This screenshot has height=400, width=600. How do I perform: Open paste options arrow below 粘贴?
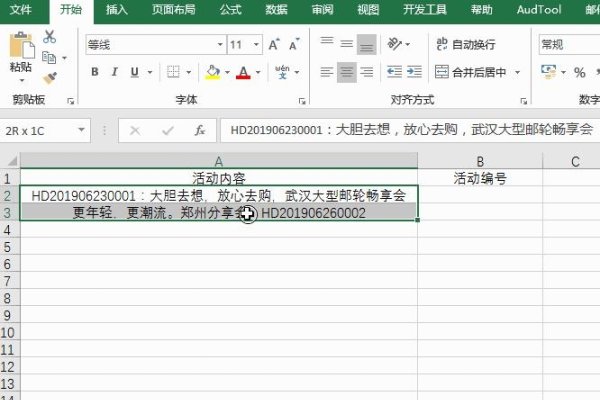[x=22, y=80]
